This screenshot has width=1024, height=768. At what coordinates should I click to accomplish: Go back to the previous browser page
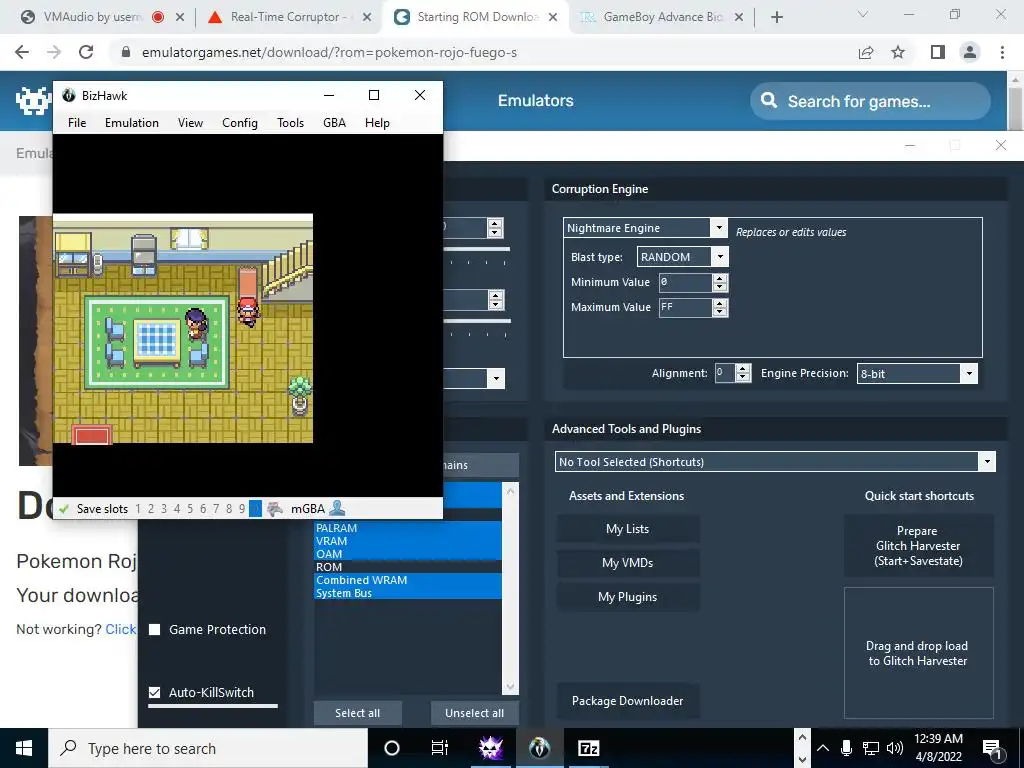coord(22,52)
